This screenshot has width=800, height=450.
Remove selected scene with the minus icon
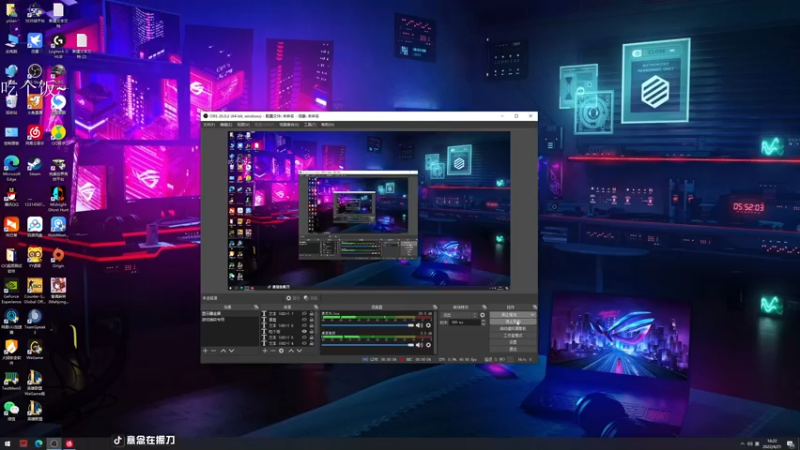coord(213,351)
